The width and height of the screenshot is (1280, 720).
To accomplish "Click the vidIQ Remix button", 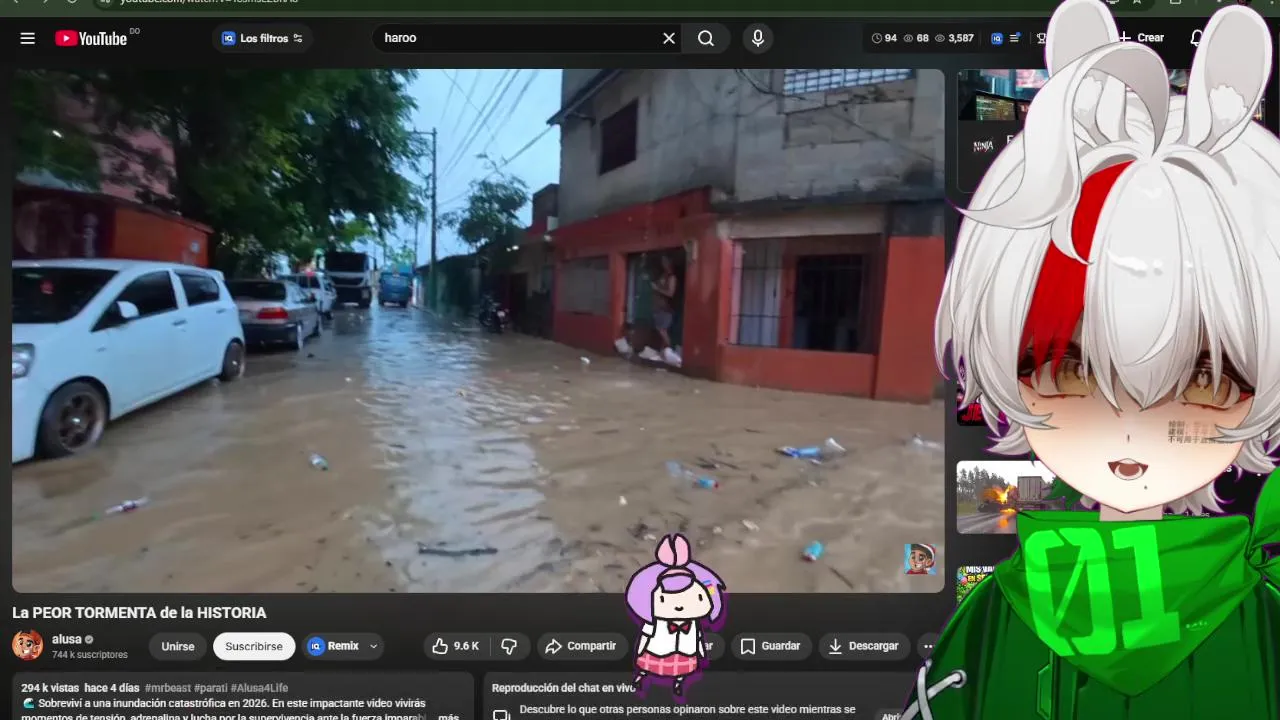I will click(x=333, y=646).
